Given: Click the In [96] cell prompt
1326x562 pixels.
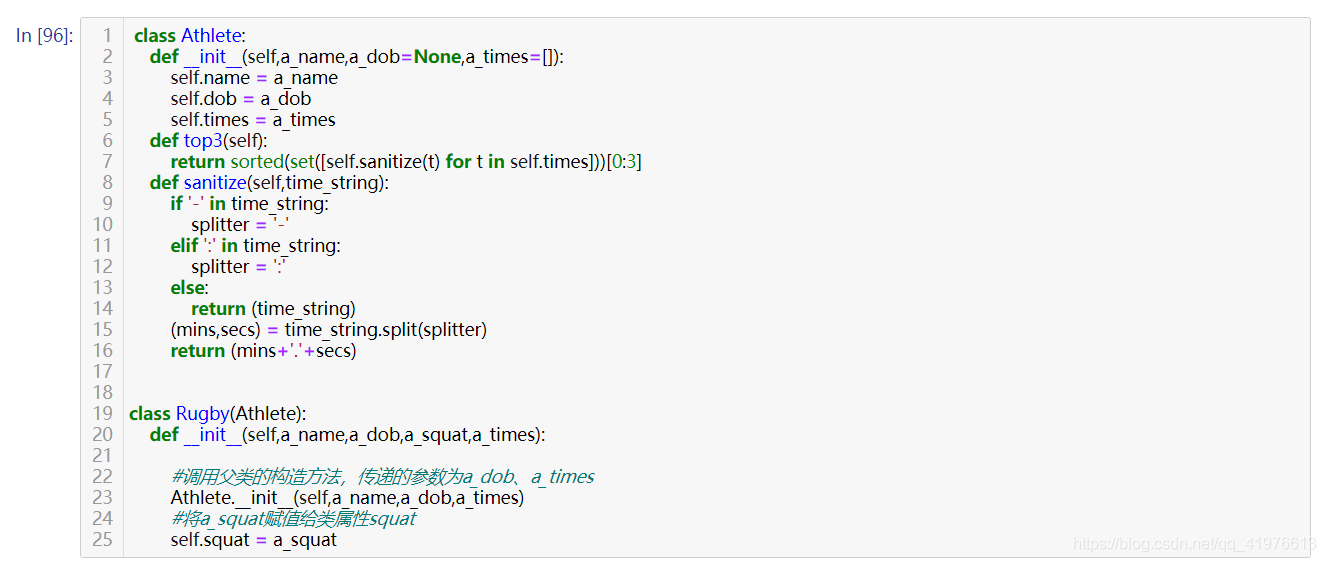Looking at the screenshot, I should [x=43, y=36].
